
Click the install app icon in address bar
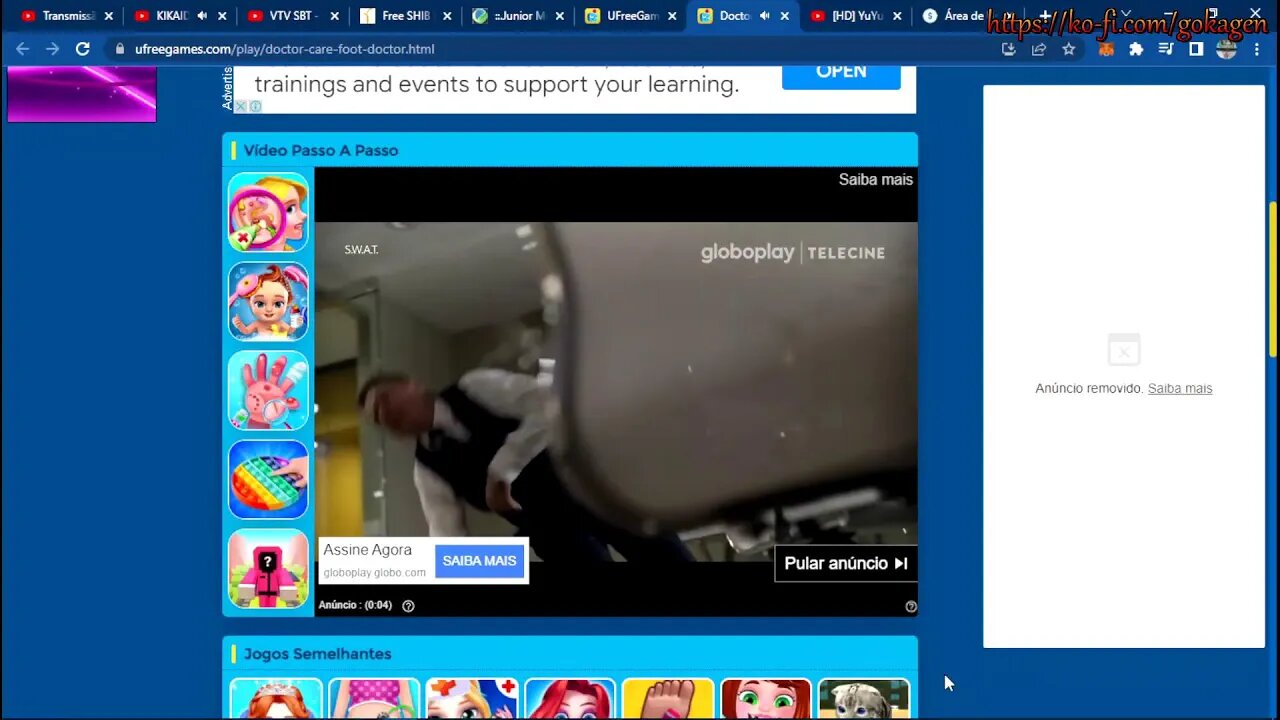click(1008, 49)
